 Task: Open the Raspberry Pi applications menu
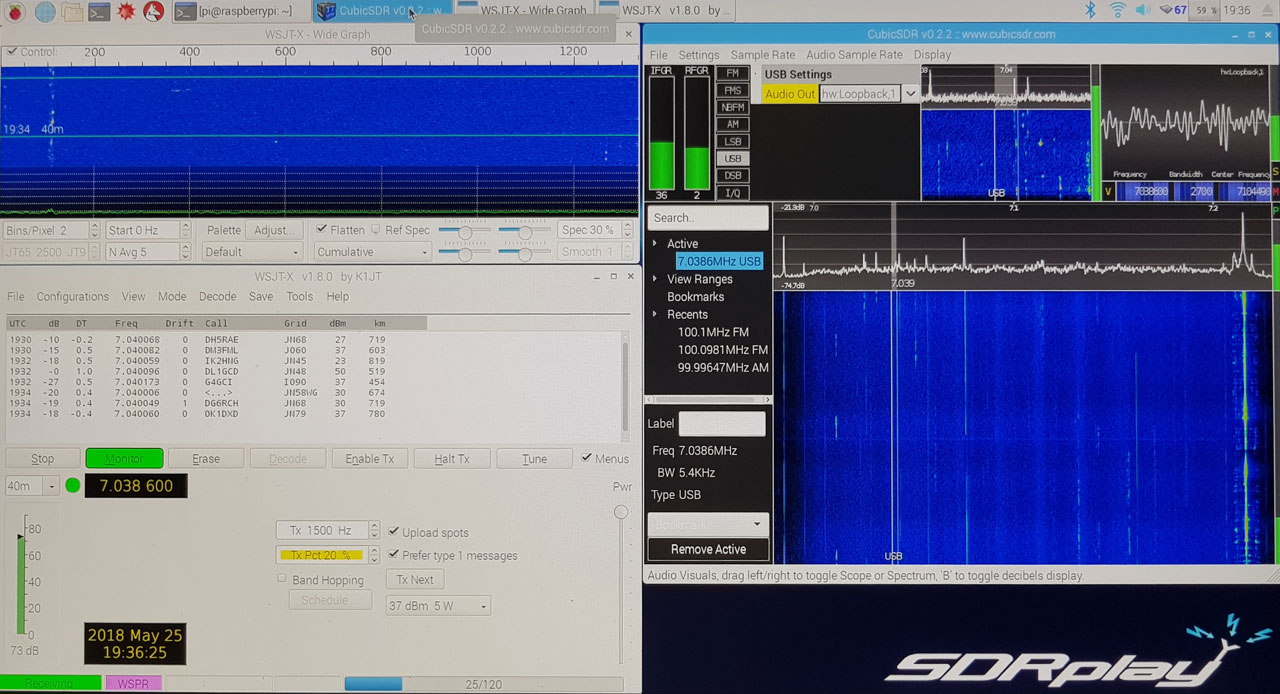(x=13, y=11)
